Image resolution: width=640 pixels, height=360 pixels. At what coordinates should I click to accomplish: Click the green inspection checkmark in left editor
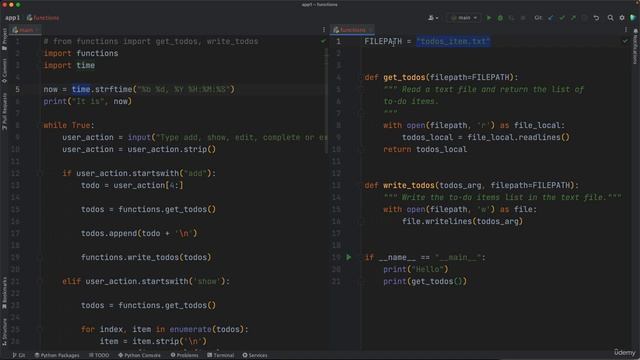tap(323, 41)
